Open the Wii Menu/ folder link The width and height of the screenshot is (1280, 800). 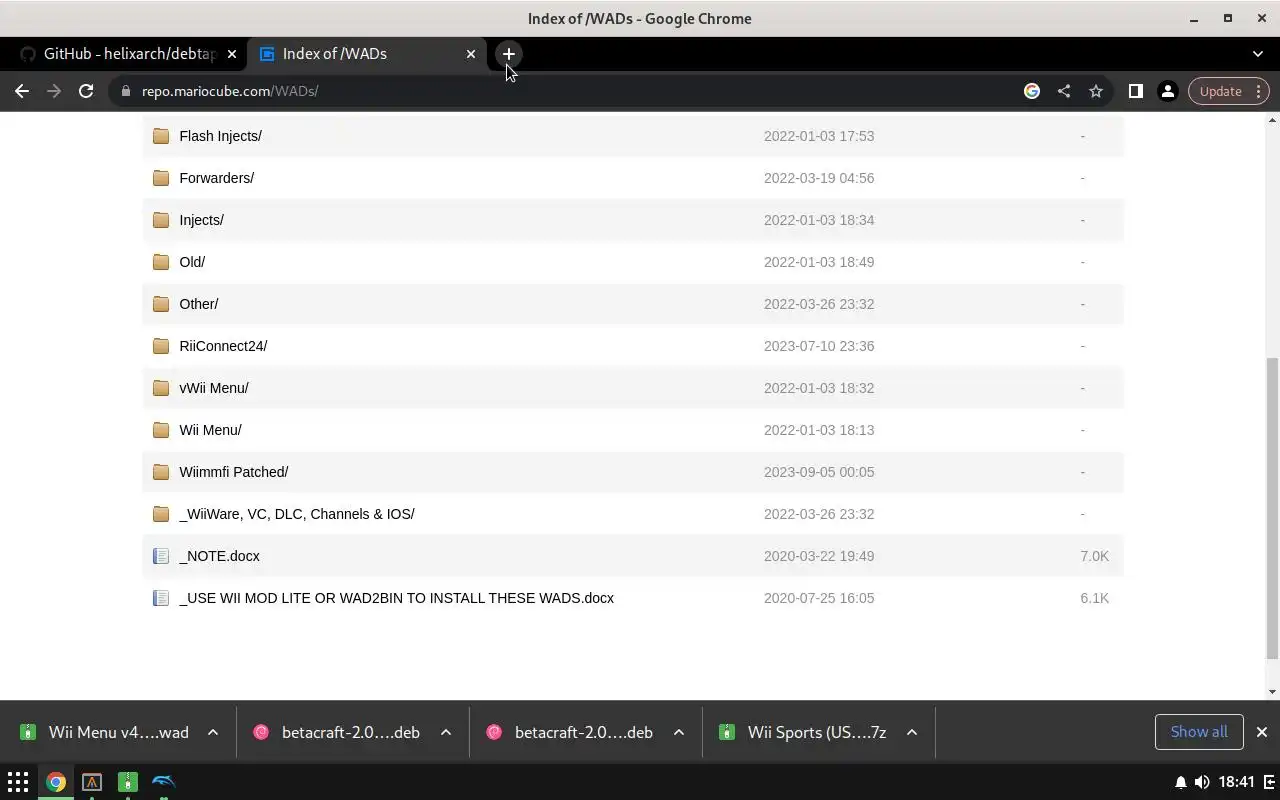(210, 430)
